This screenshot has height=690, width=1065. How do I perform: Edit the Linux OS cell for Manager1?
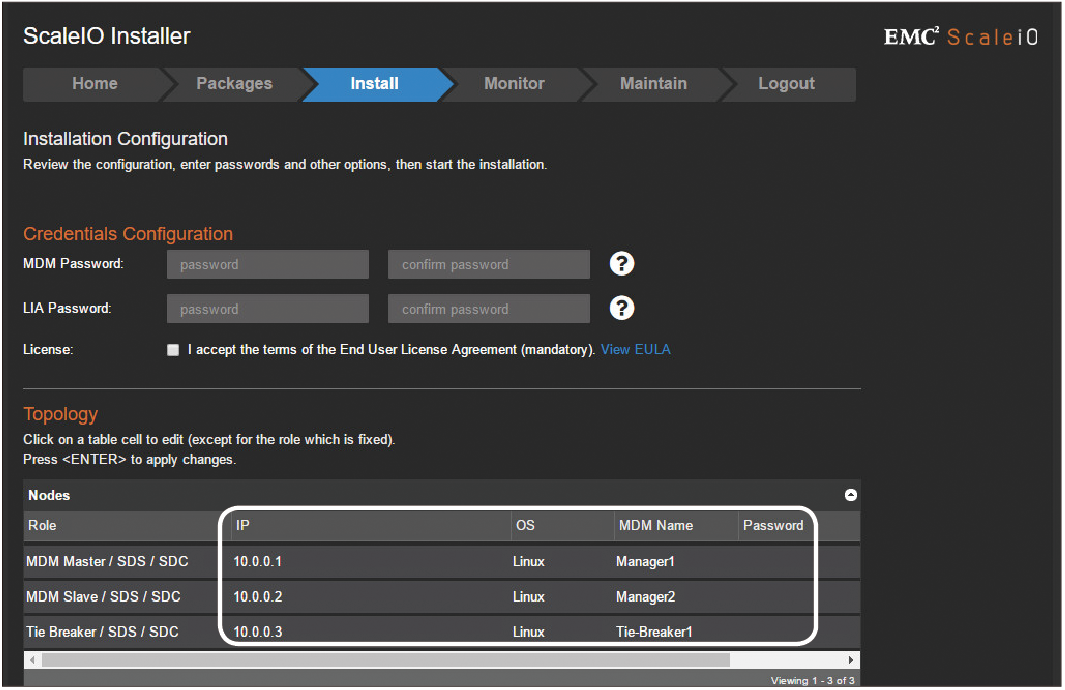(562, 562)
